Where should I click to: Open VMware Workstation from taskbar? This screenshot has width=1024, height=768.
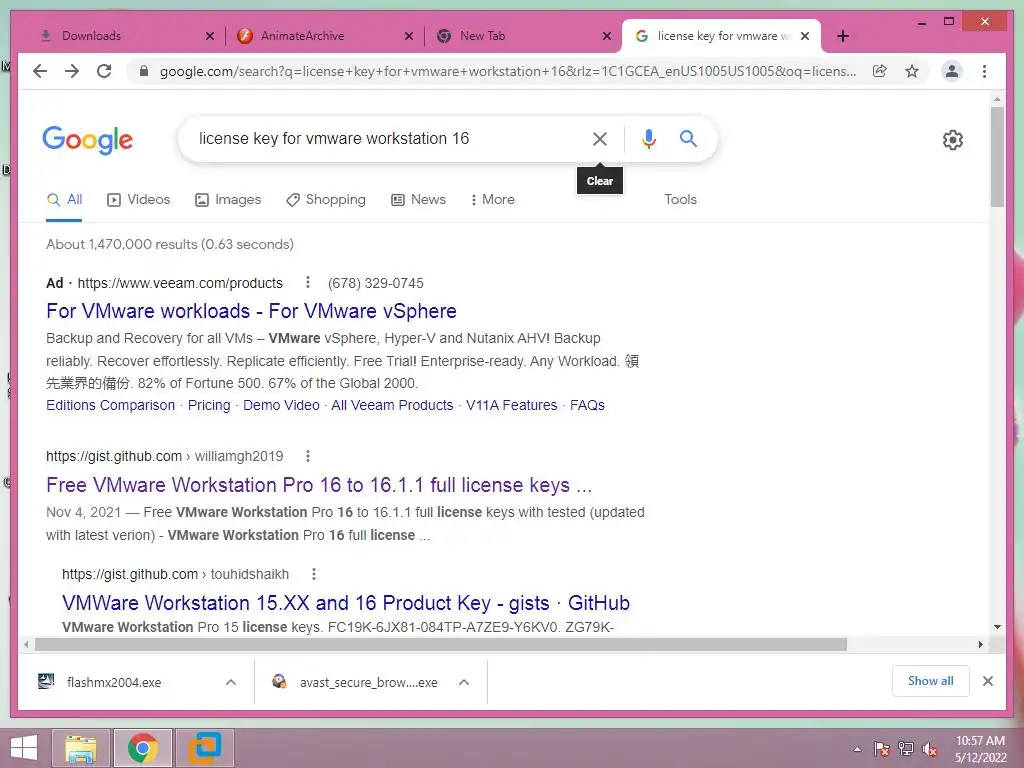tap(205, 748)
